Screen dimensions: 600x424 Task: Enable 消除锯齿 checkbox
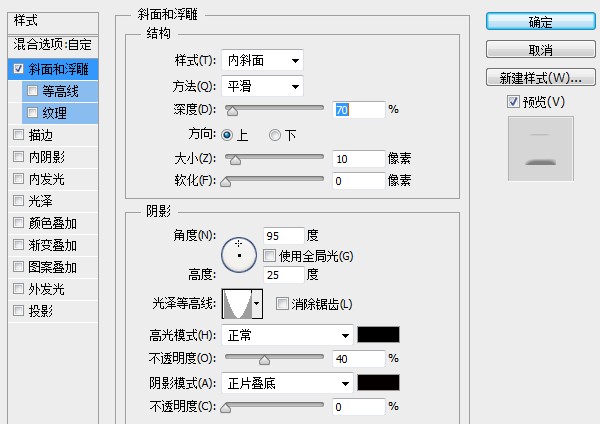click(x=282, y=304)
